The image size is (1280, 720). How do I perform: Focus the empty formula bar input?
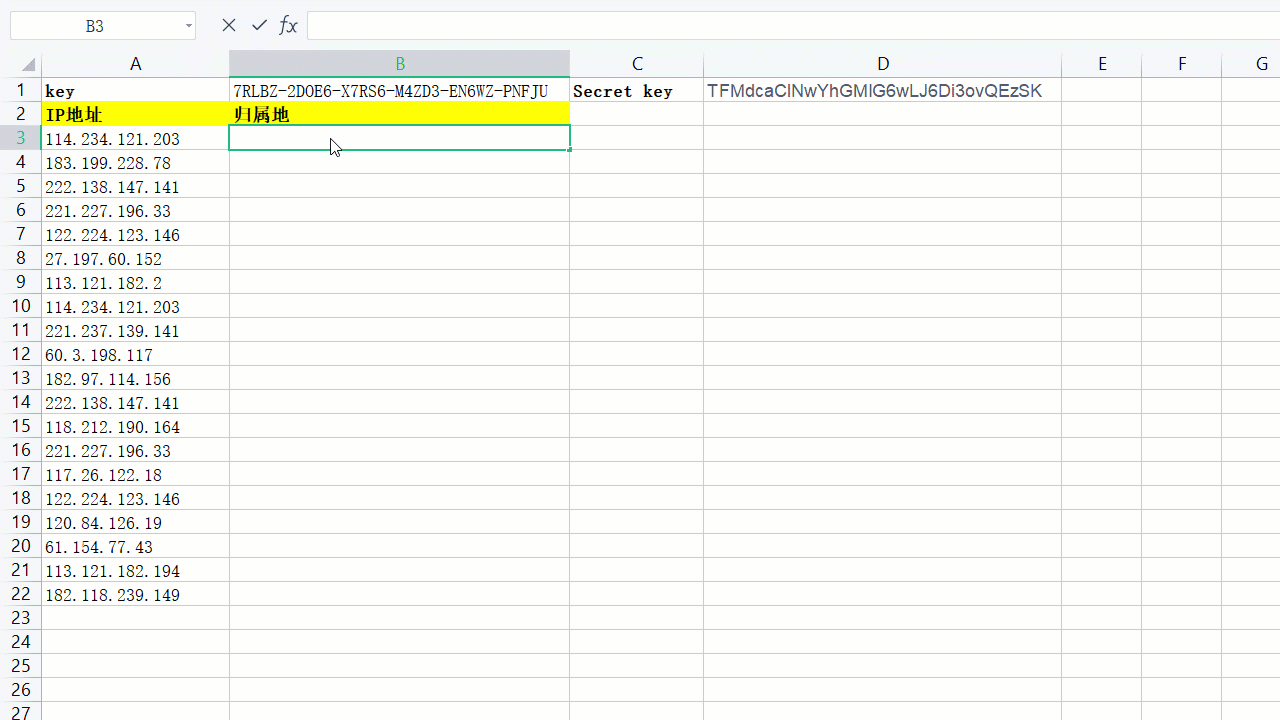[x=793, y=26]
